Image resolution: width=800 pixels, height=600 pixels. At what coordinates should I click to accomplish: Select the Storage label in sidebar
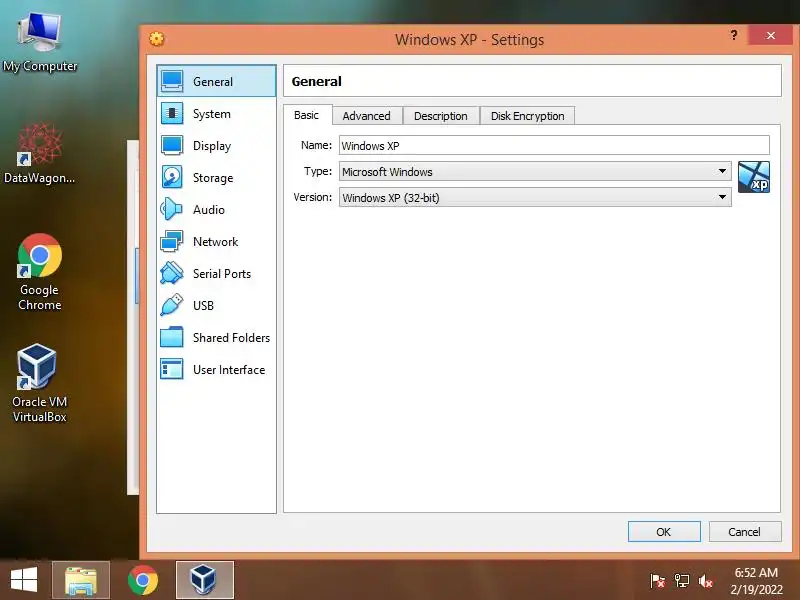tap(213, 178)
